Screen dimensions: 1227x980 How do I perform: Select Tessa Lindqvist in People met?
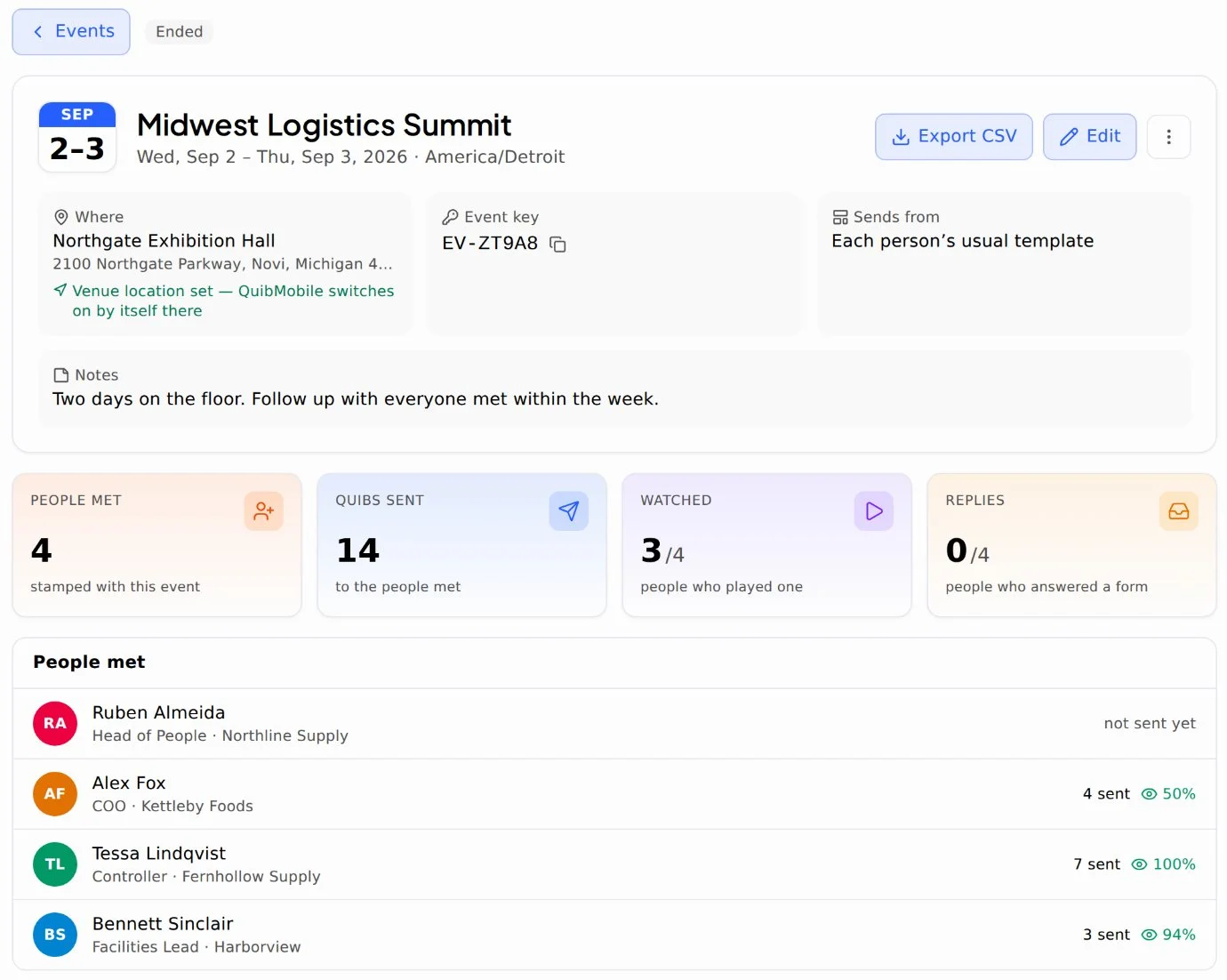click(614, 864)
